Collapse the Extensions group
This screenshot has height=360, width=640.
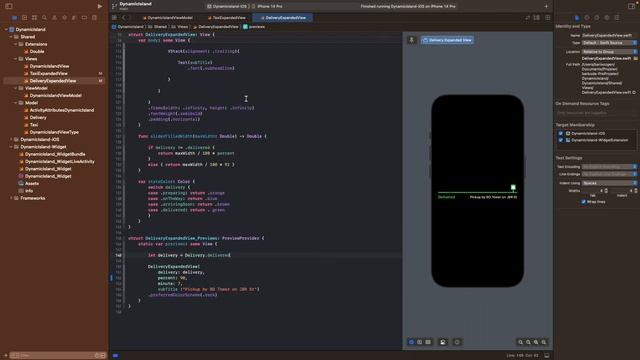(16, 44)
